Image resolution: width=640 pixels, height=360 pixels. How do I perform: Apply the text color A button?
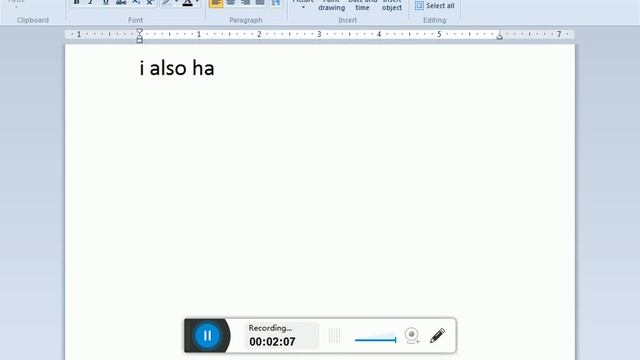(x=187, y=3)
